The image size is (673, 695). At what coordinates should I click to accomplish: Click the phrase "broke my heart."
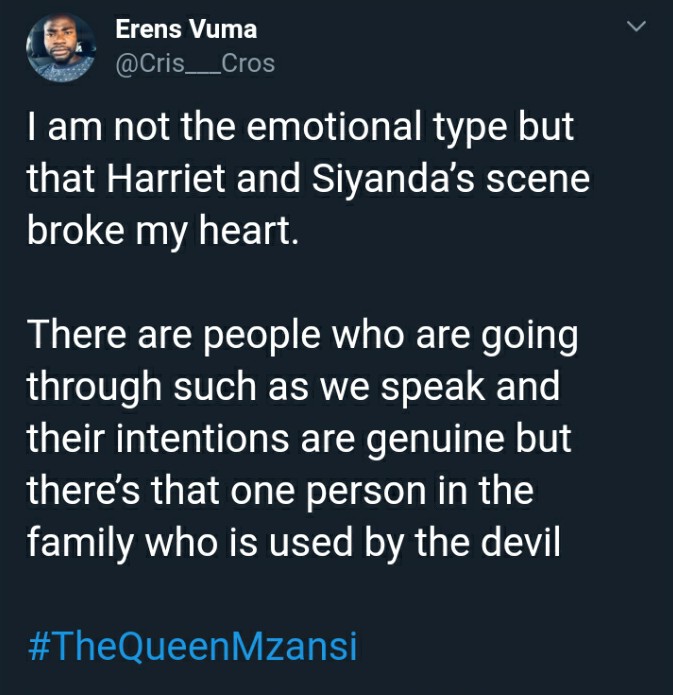click(x=163, y=231)
